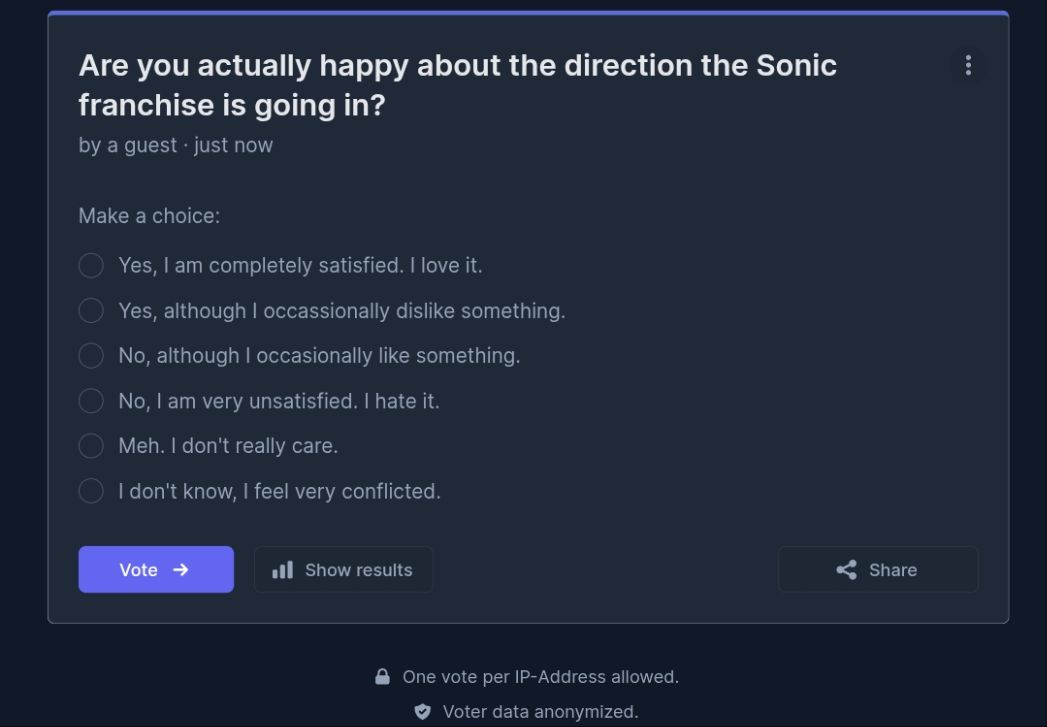Screen dimensions: 1047x727
Task: Choose "Yes, although I occassionally dislike something"
Action: coord(91,311)
